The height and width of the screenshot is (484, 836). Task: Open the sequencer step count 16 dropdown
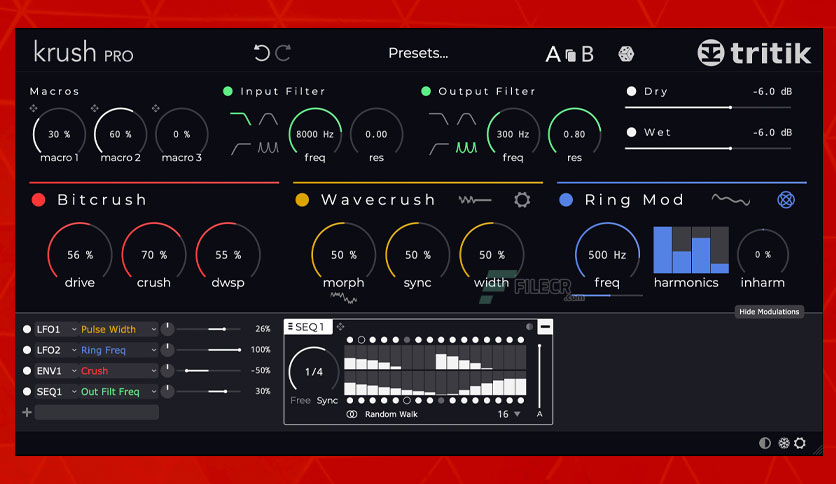point(509,414)
